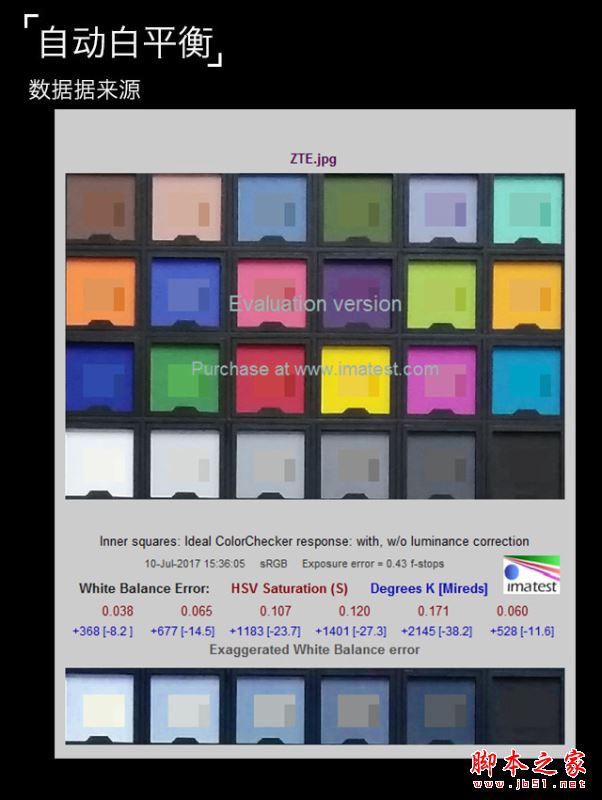Screen dimensions: 602x800
Task: Select the black patch in the main chart grayscale row
Action: 525,464
